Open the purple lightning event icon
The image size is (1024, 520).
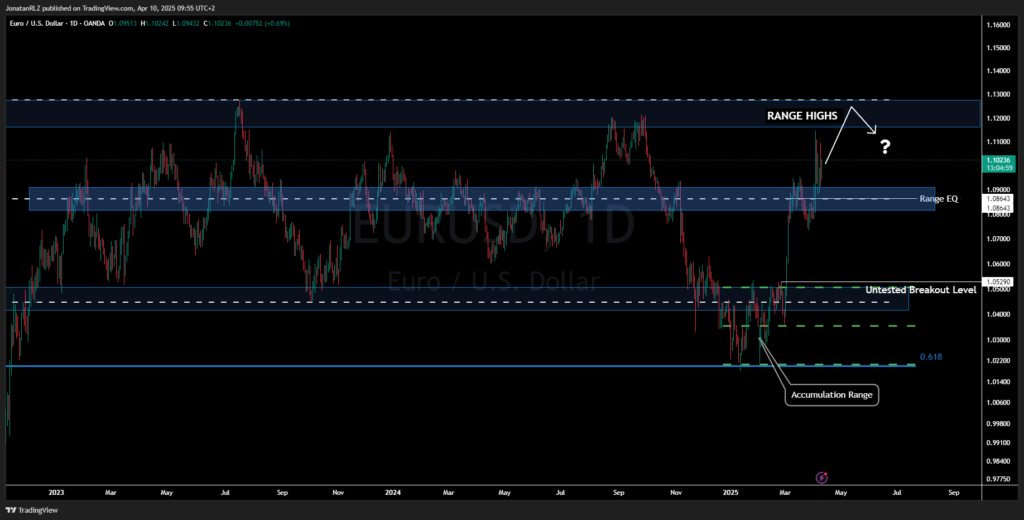coord(822,478)
